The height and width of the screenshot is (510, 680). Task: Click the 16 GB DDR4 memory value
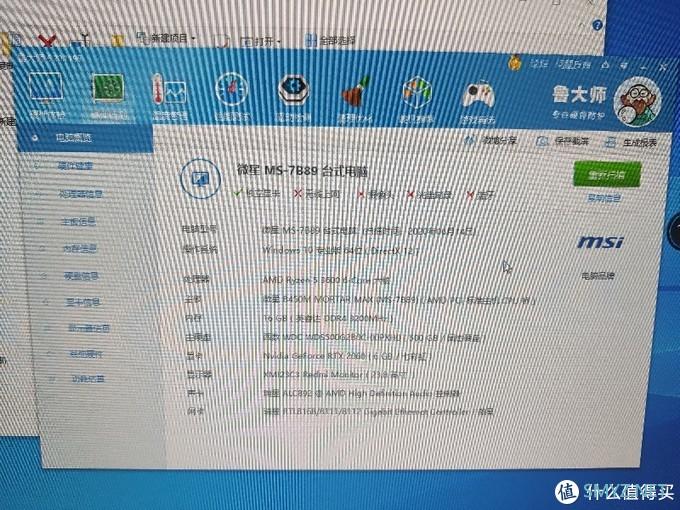click(x=328, y=318)
